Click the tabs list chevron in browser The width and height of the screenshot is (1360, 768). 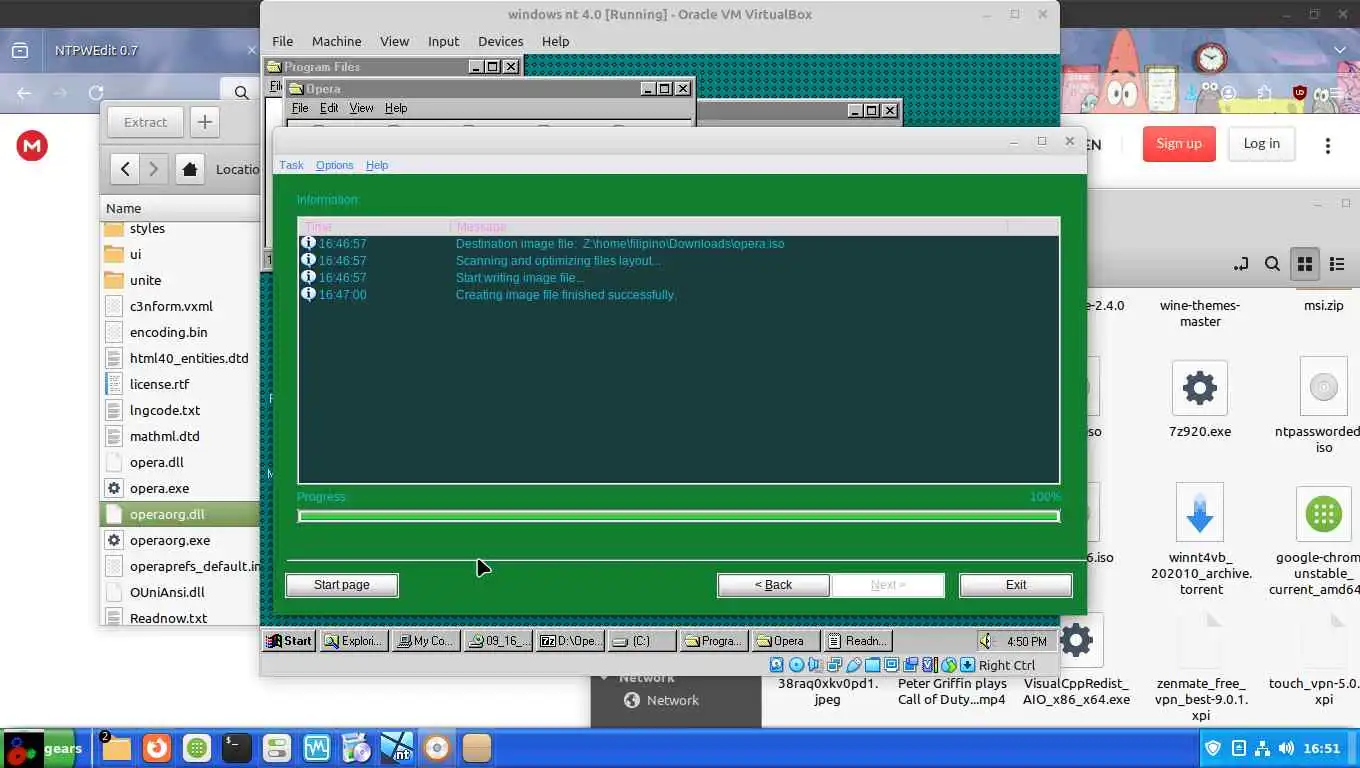pos(1340,50)
